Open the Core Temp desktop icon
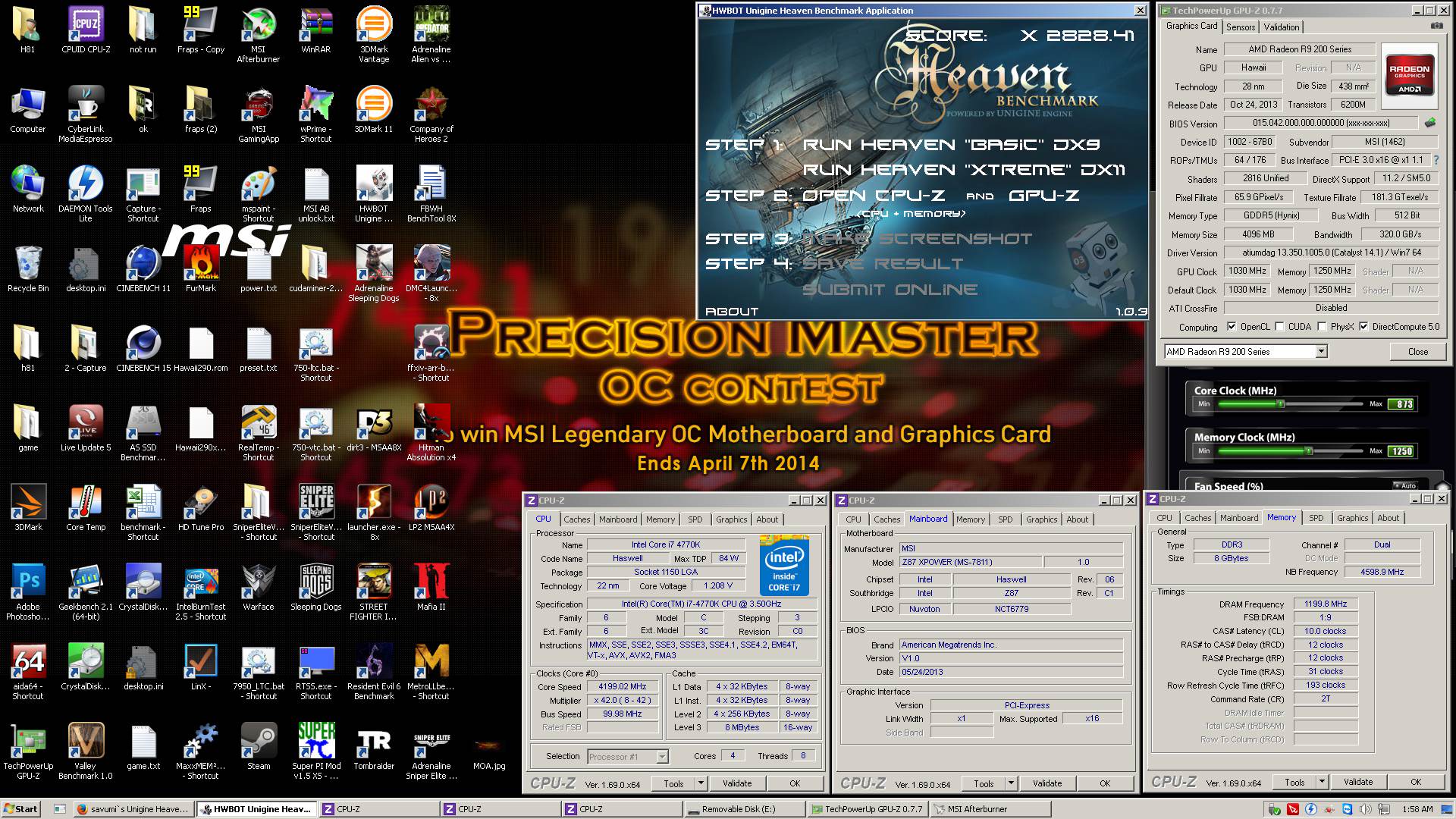This screenshot has width=1456, height=819. pos(86,508)
